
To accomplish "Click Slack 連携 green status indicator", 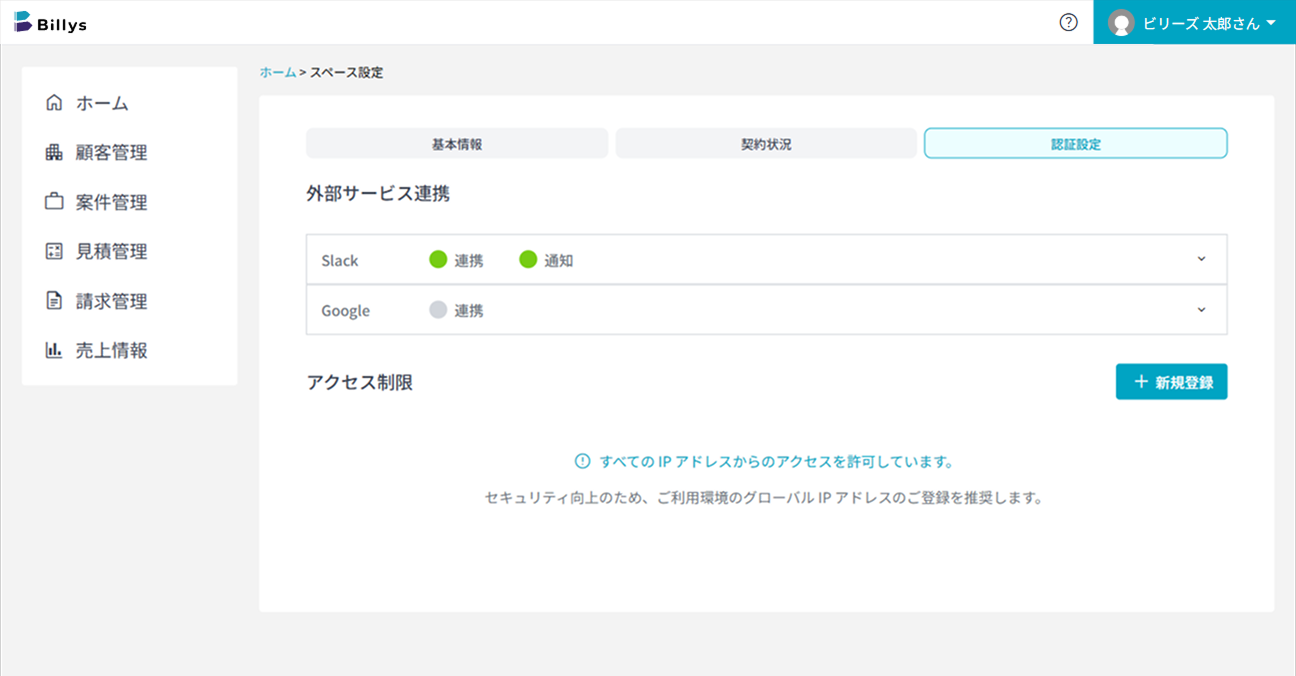I will coord(437,260).
